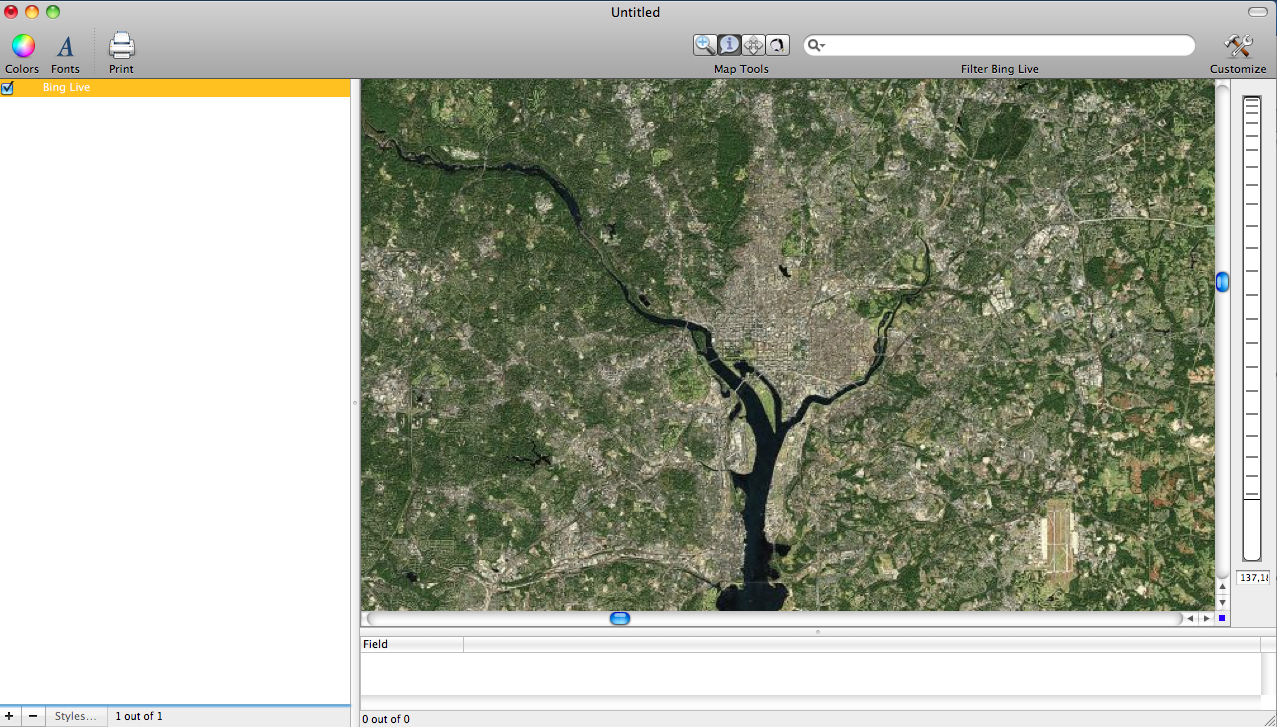Click the toolbar toggle pill button
This screenshot has height=727, width=1277.
1257,11
